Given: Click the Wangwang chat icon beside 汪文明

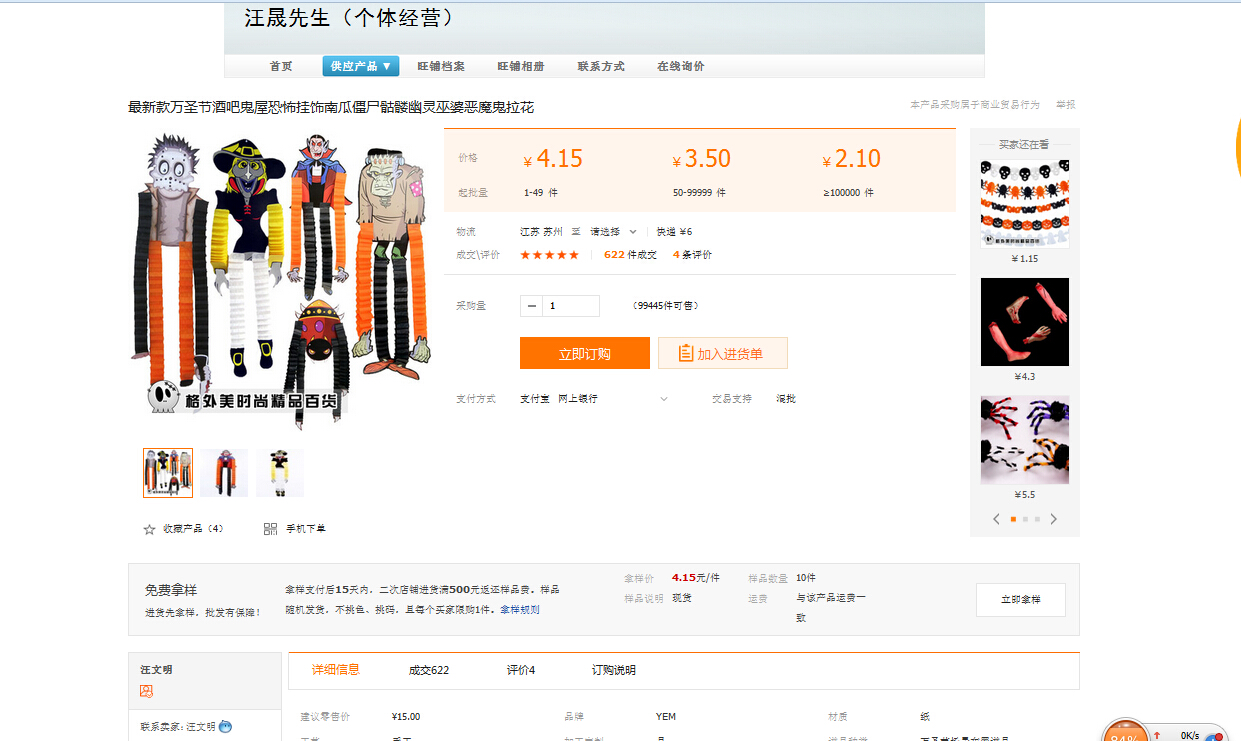Looking at the screenshot, I should click(226, 727).
